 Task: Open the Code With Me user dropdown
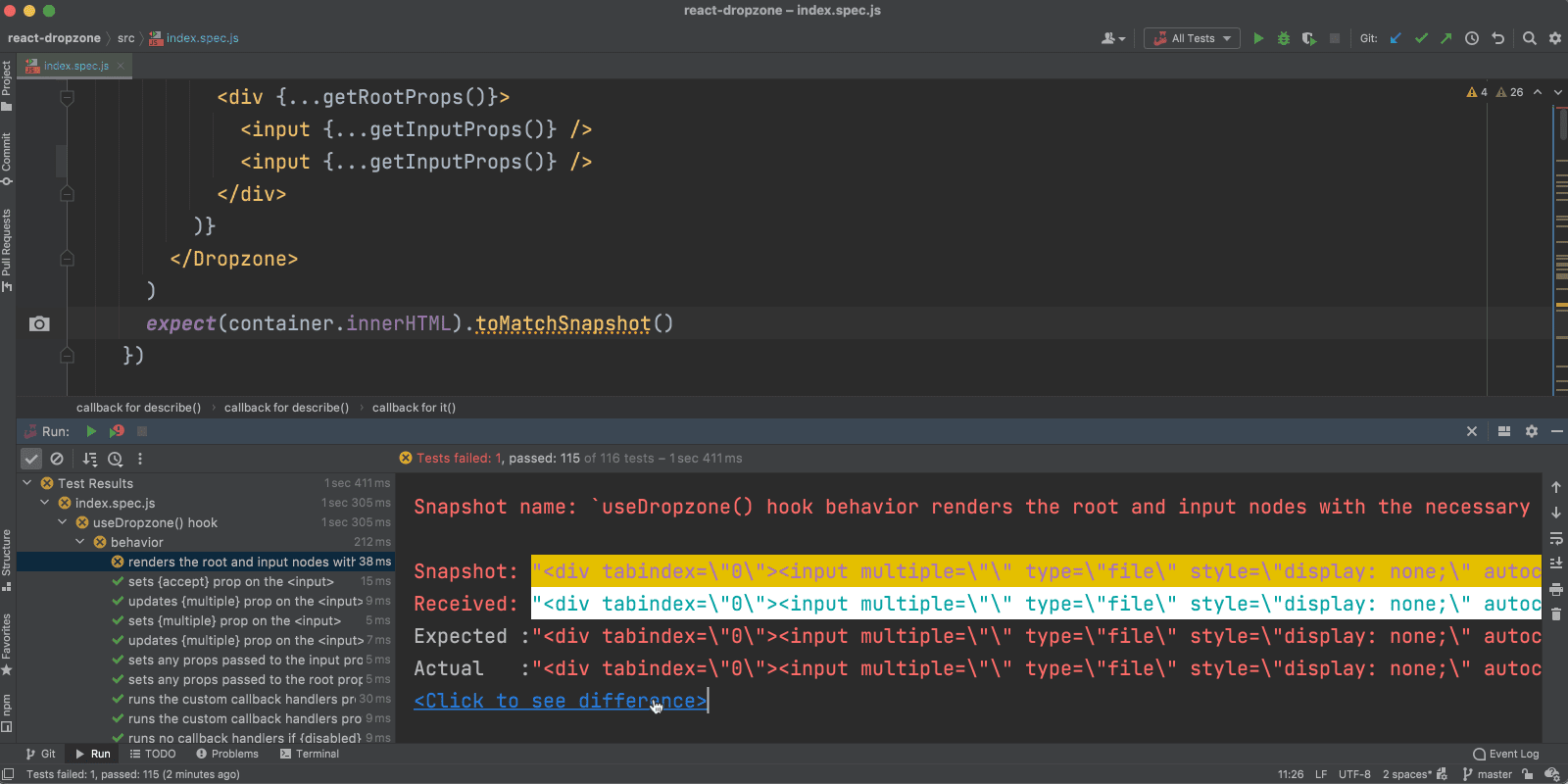coord(1113,38)
